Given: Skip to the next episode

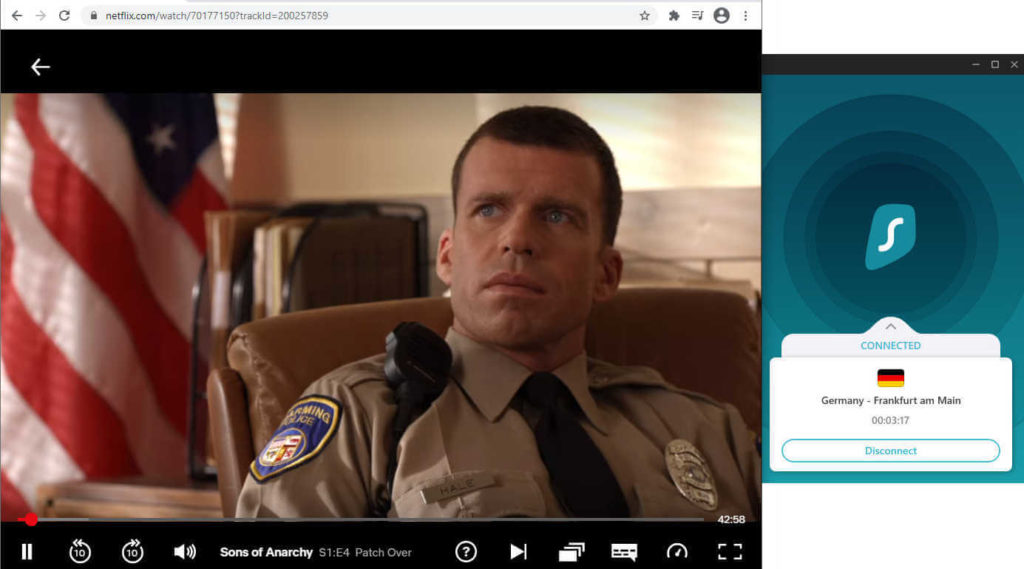Looking at the screenshot, I should coord(519,552).
